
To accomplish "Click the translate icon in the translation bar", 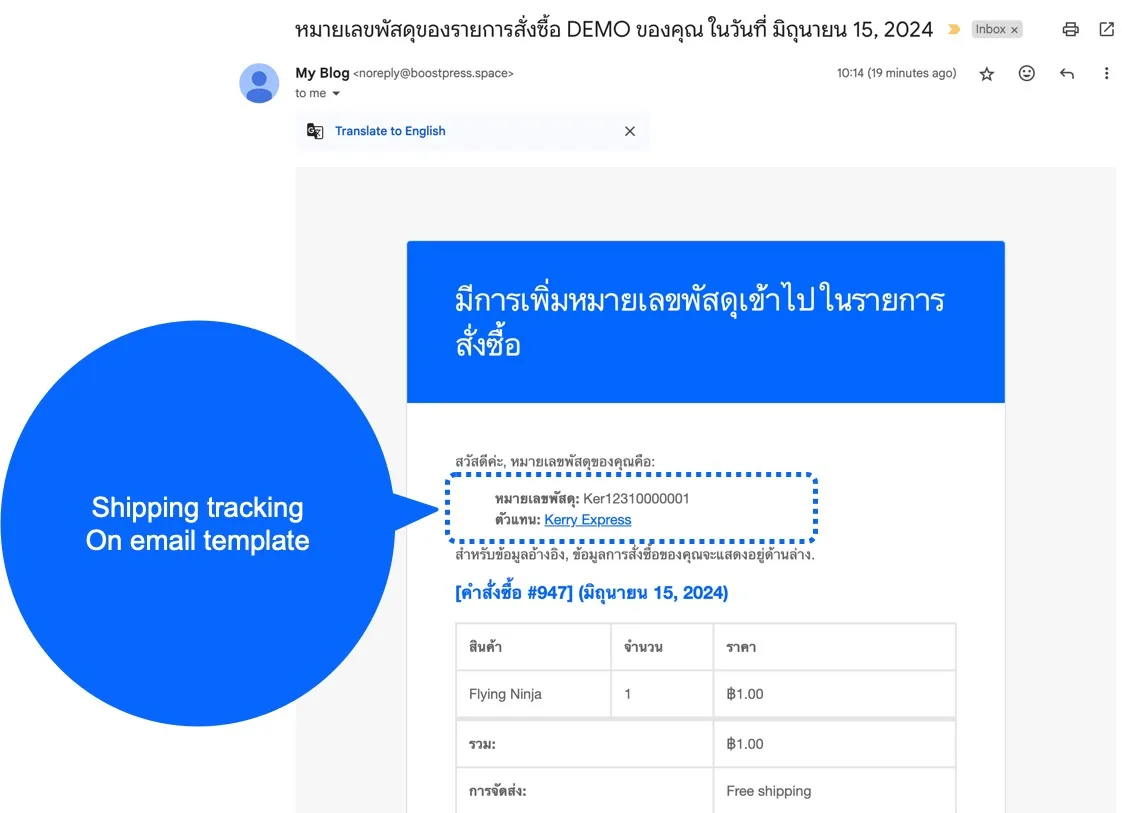I will coord(315,131).
